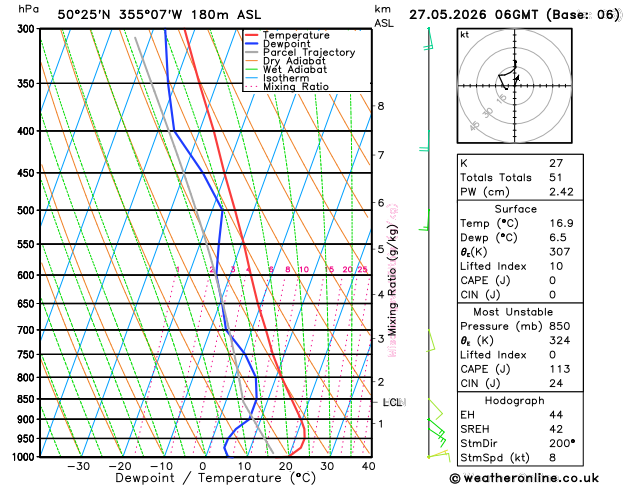Click the 'hPa' pressure unit label
The height and width of the screenshot is (486, 629).
pyautogui.click(x=28, y=9)
